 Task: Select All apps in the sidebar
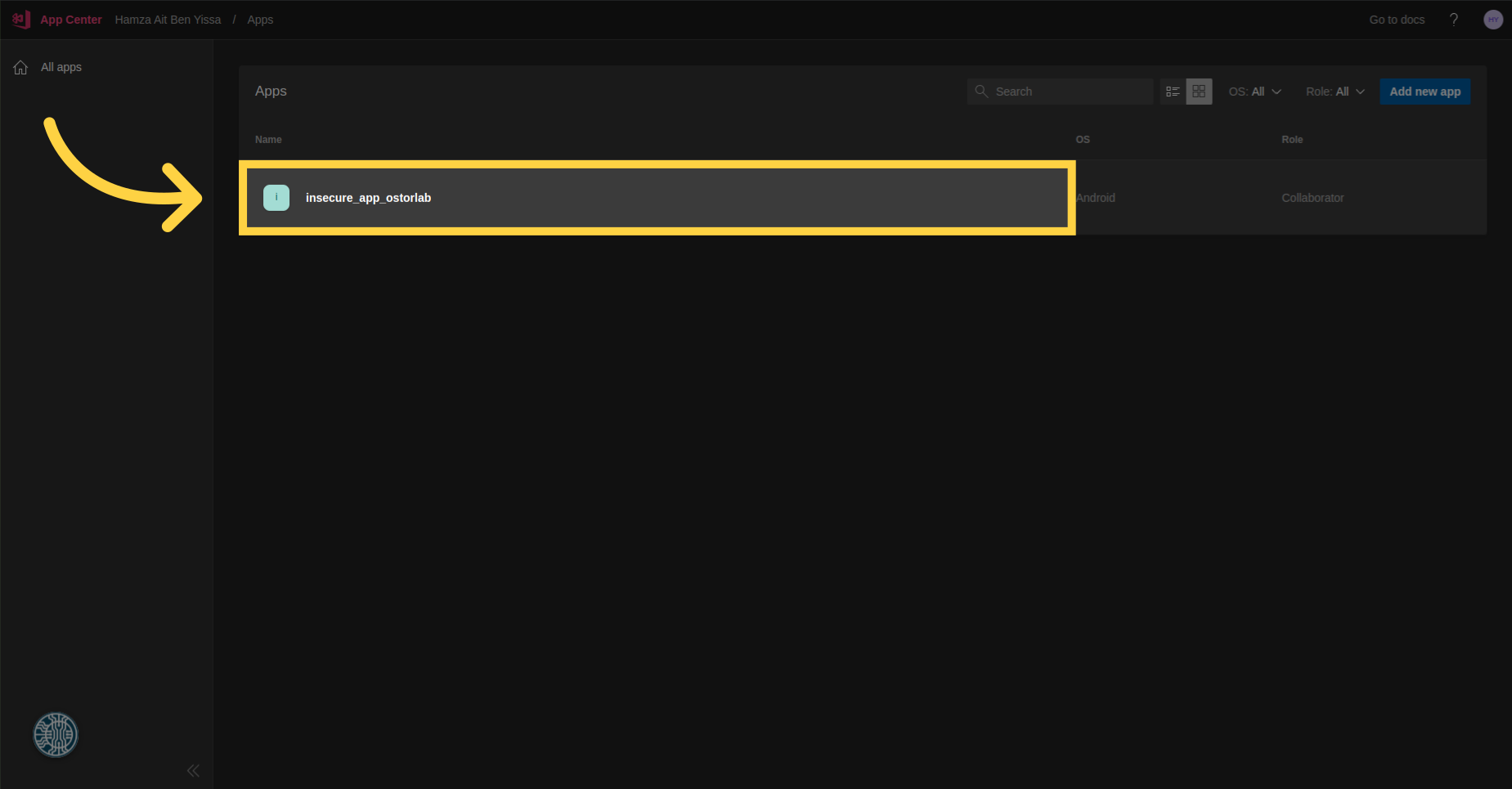[x=61, y=67]
